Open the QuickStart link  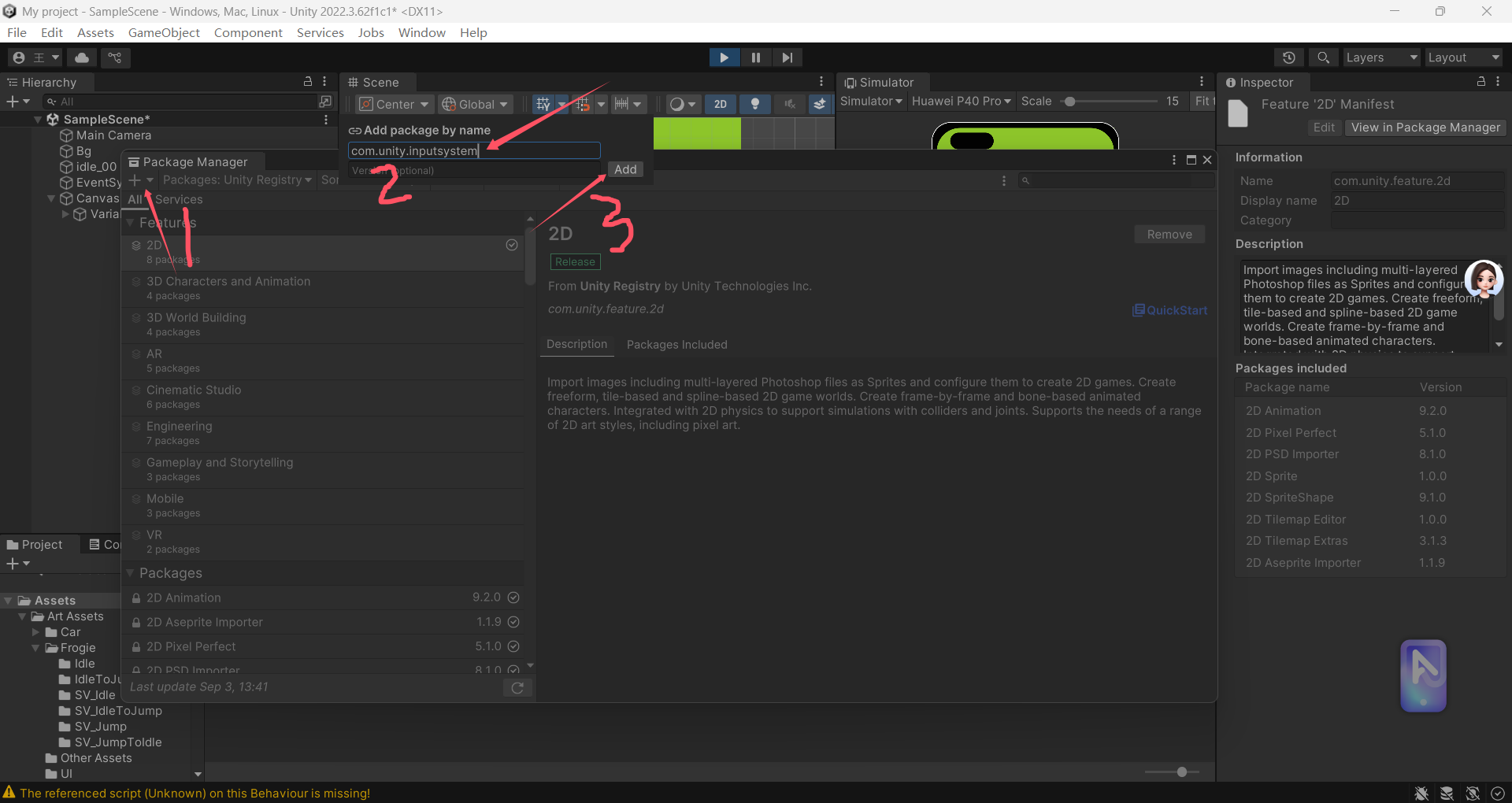click(x=1170, y=310)
